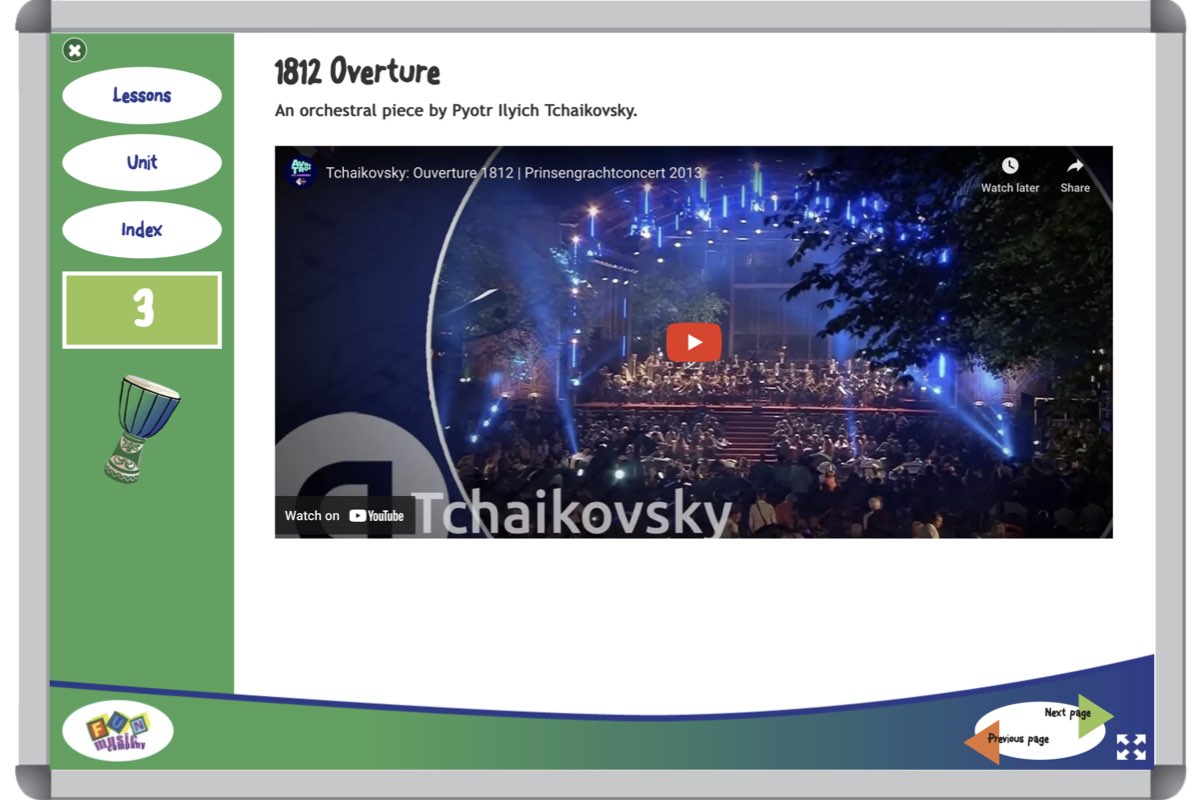Click the Watch later clock icon

click(1010, 166)
